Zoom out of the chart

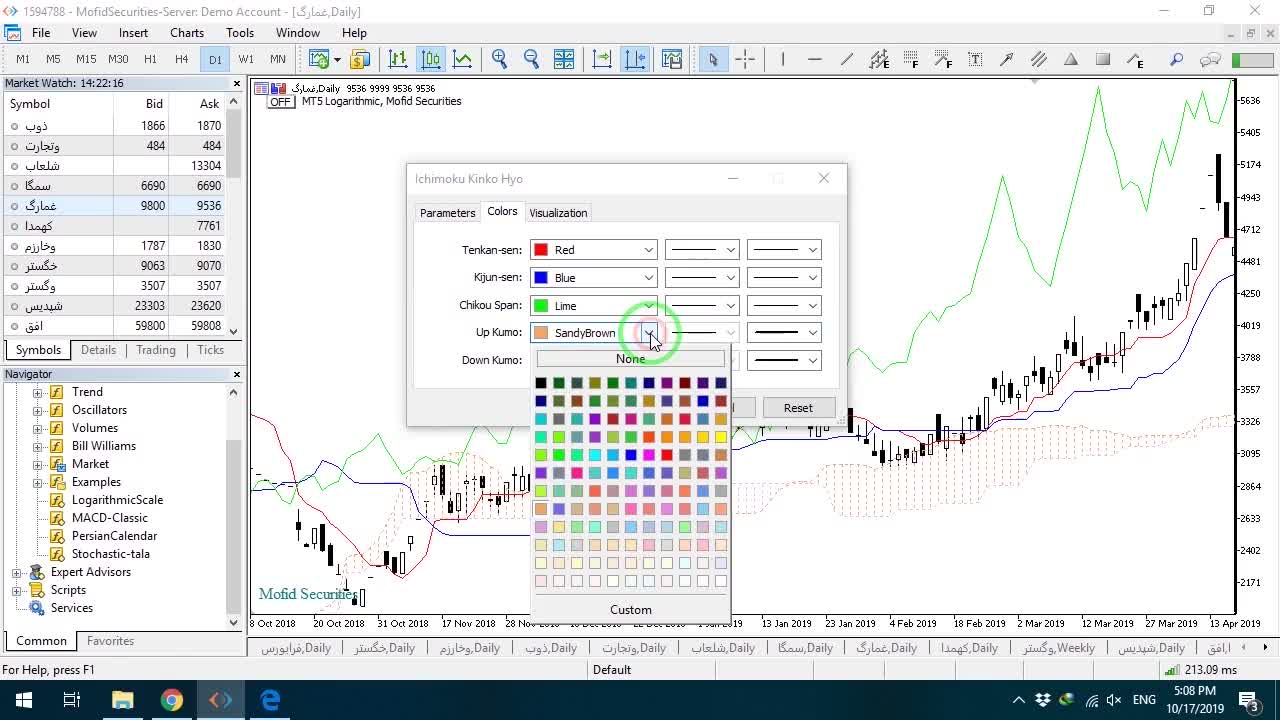pyautogui.click(x=531, y=60)
